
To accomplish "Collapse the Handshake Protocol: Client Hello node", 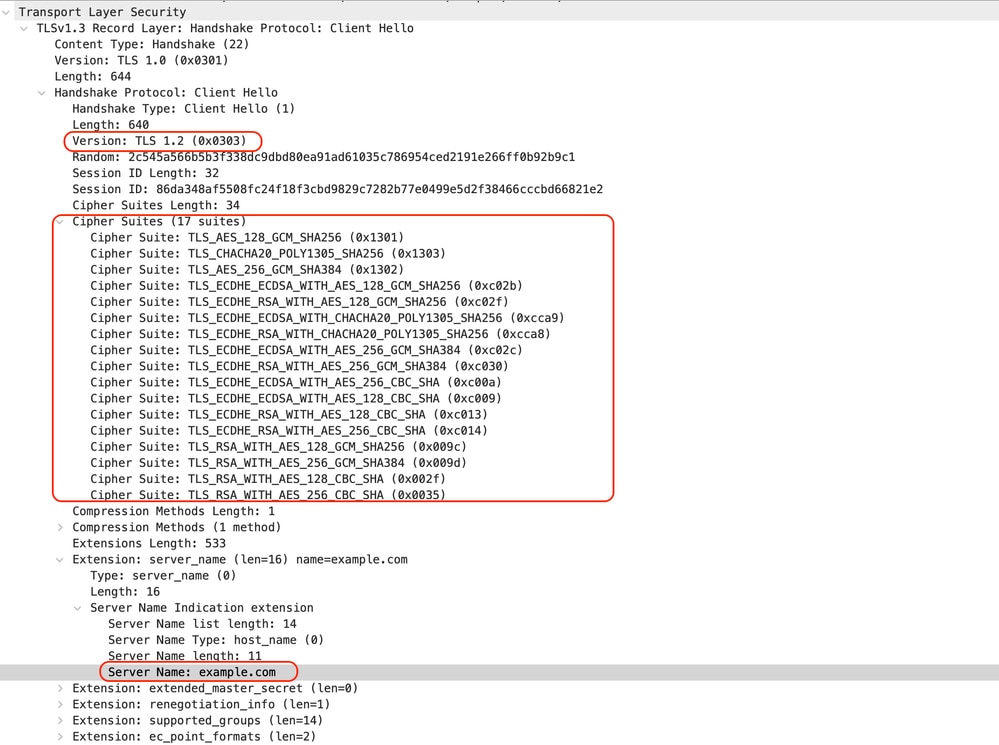I will tap(42, 92).
